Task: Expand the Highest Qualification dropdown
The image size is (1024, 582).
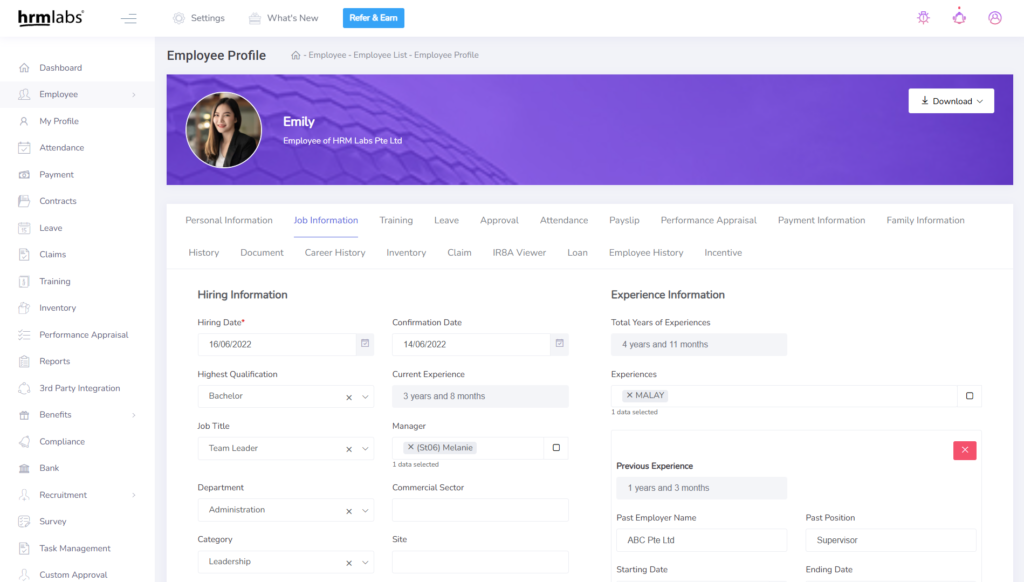Action: click(x=365, y=397)
